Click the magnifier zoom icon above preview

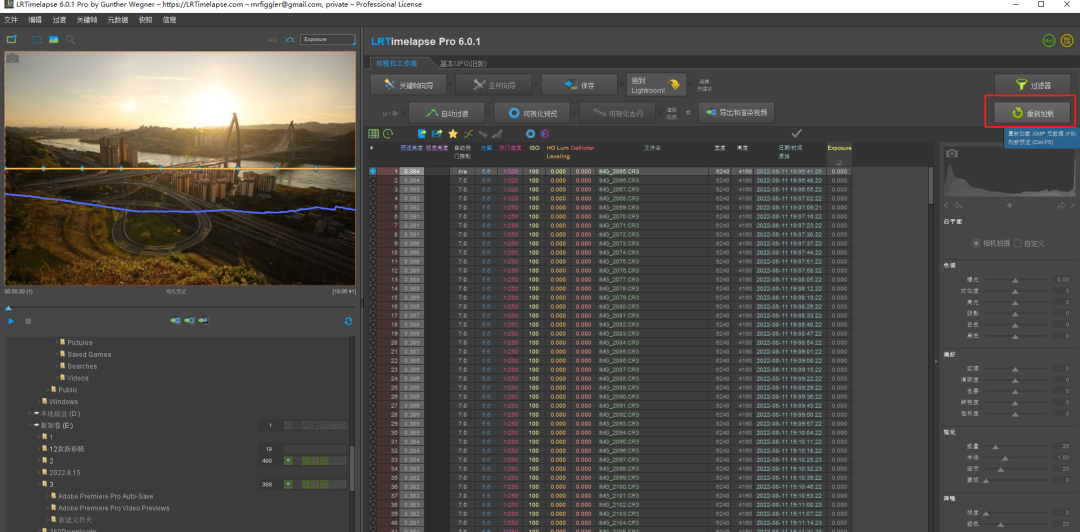(x=70, y=40)
